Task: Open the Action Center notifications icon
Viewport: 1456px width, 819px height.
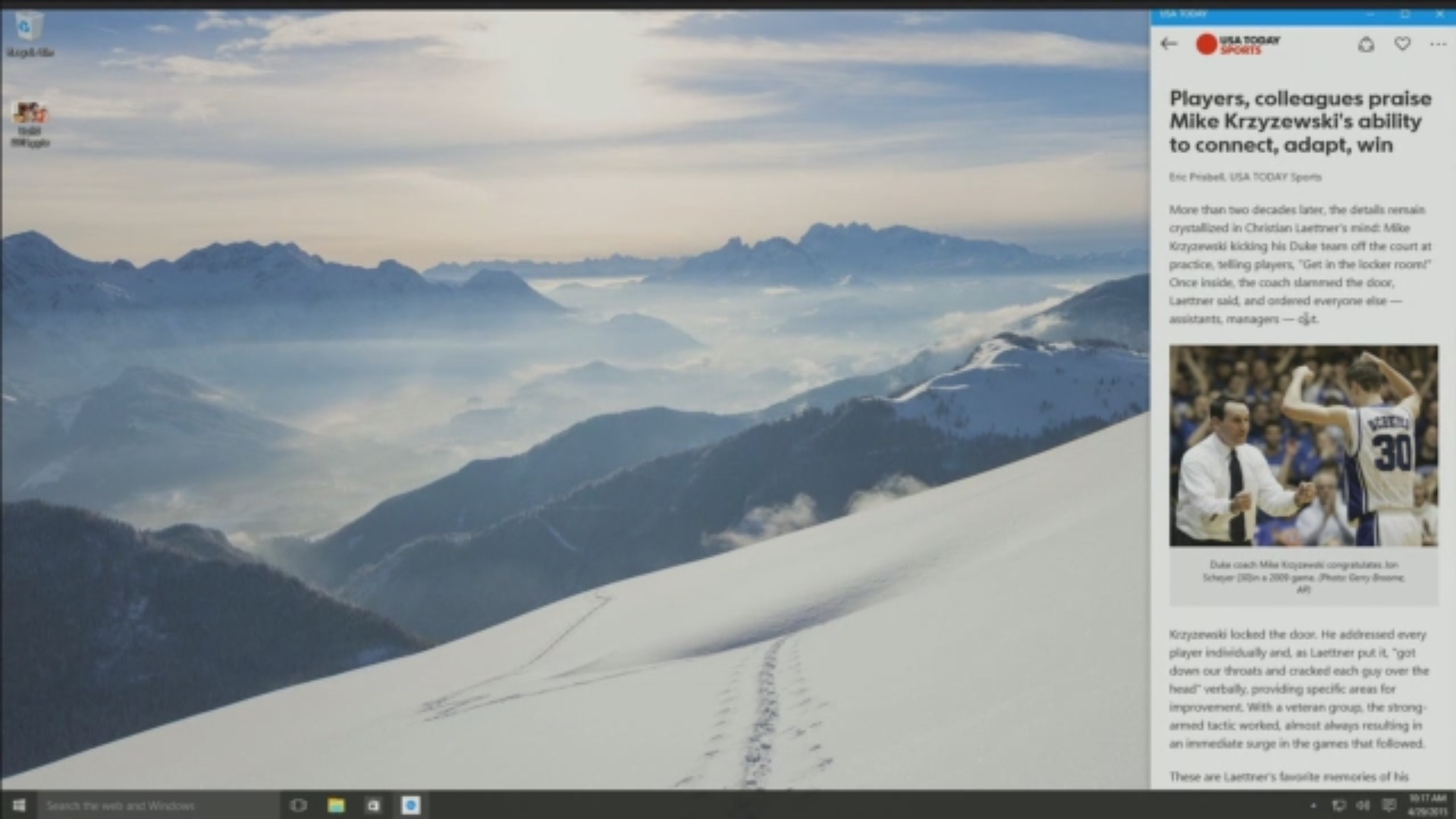Action: 1389,805
